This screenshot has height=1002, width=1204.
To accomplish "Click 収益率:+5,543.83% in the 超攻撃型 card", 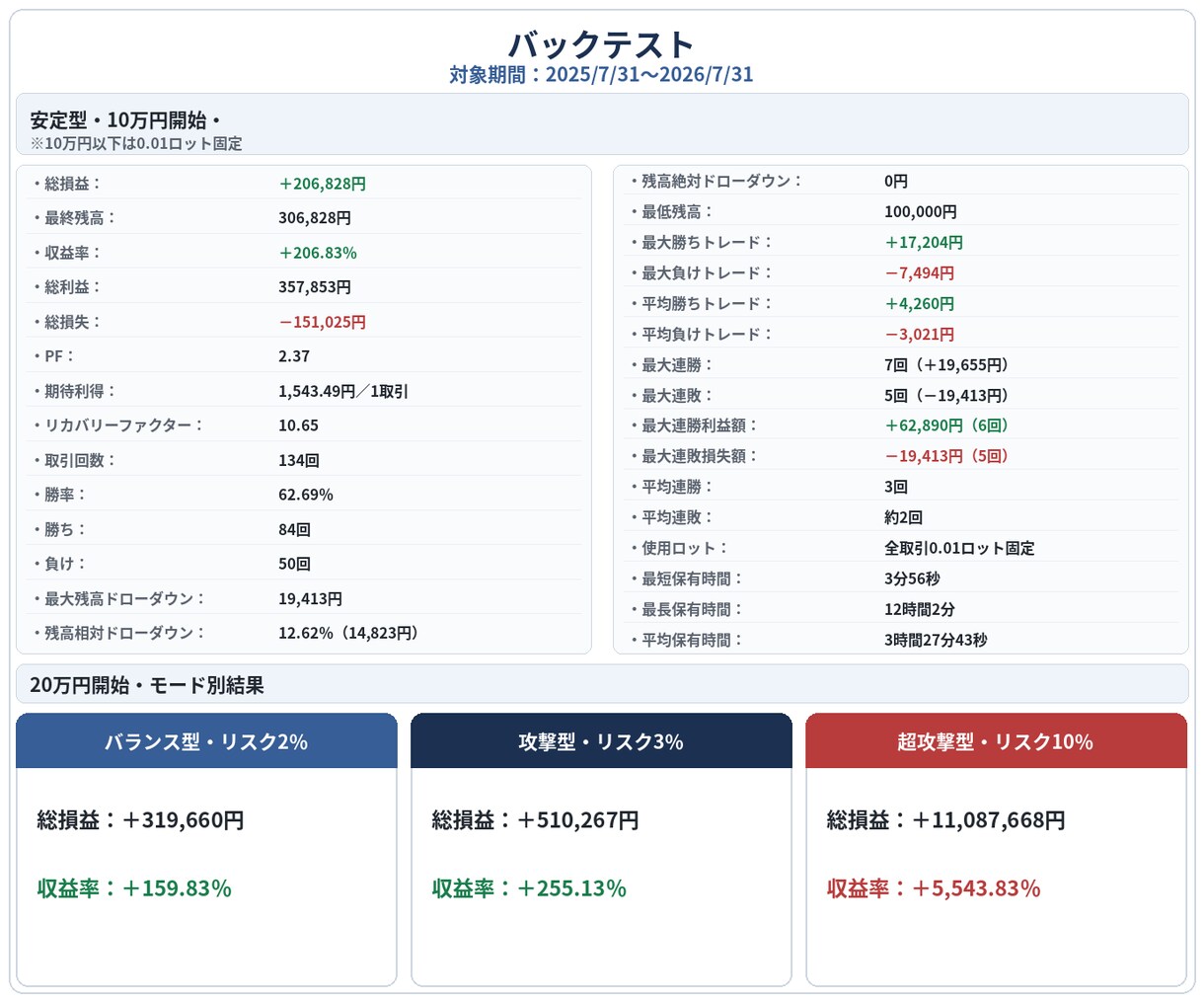I will (934, 888).
